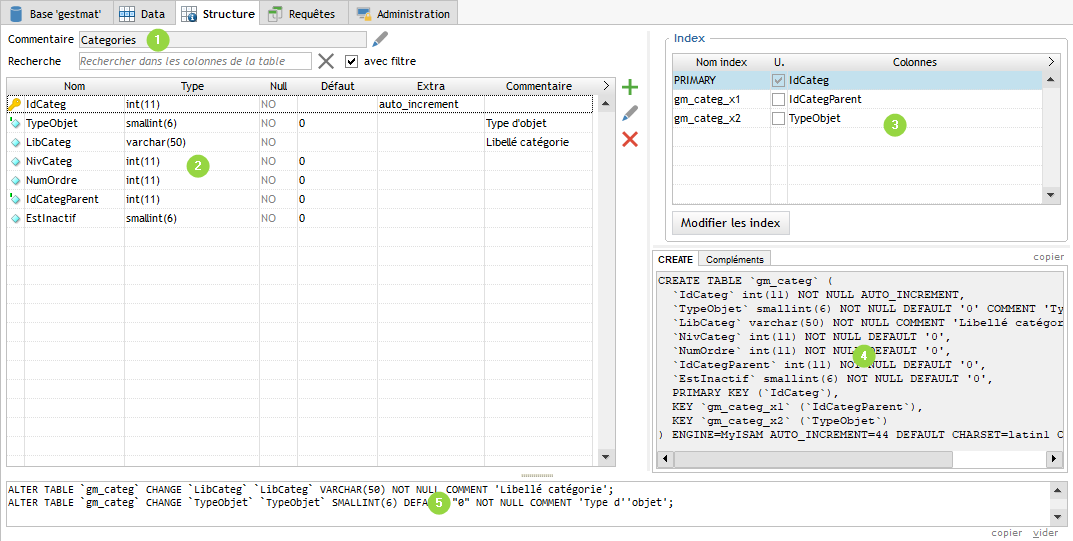Click the diamond icon of TypeObjet row
The height and width of the screenshot is (541, 1073).
tap(15, 123)
